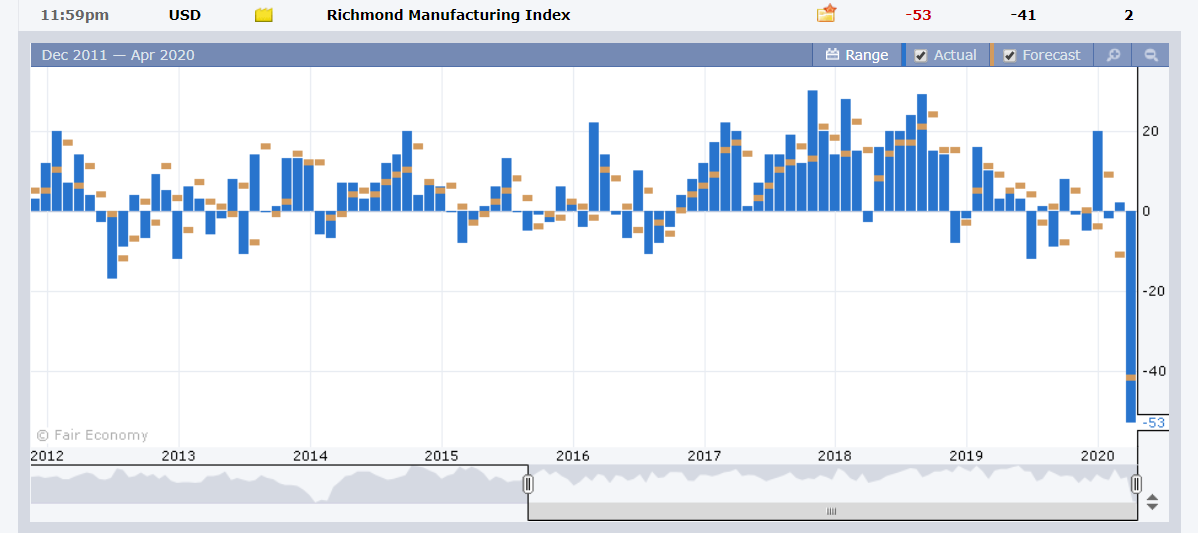Screen dimensions: 1198x533
Task: Click the 2016 year label on axis
Action: pos(572,456)
